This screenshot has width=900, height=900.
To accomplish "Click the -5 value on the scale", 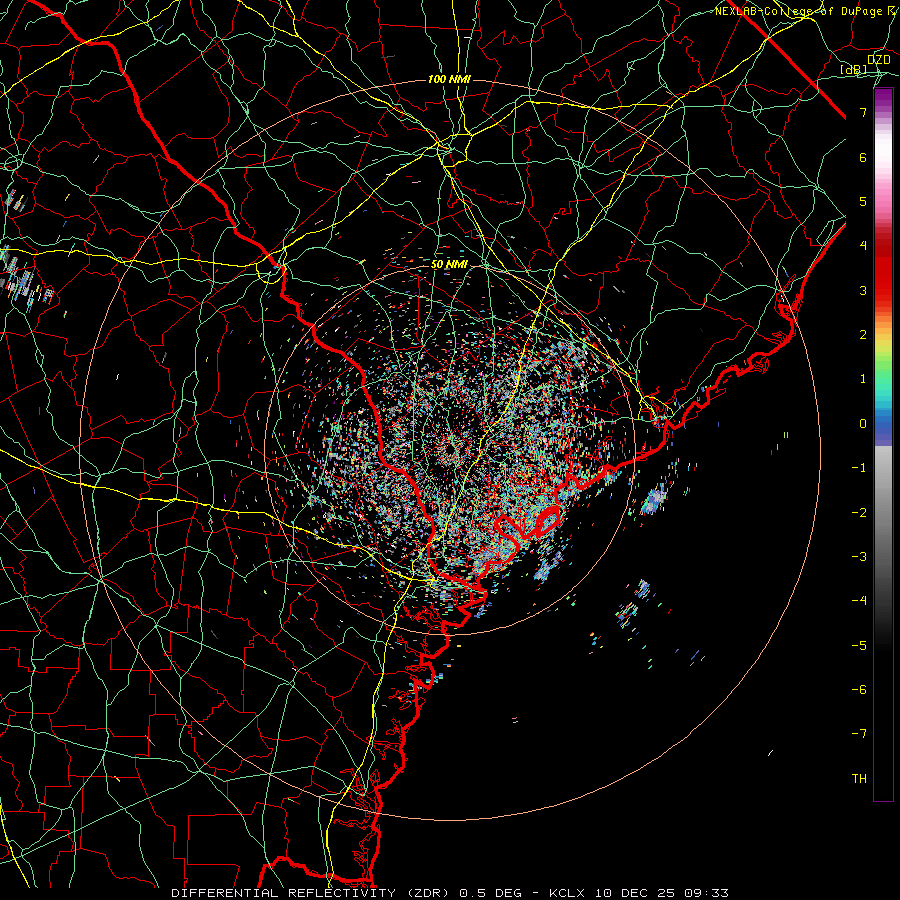I will (x=859, y=645).
